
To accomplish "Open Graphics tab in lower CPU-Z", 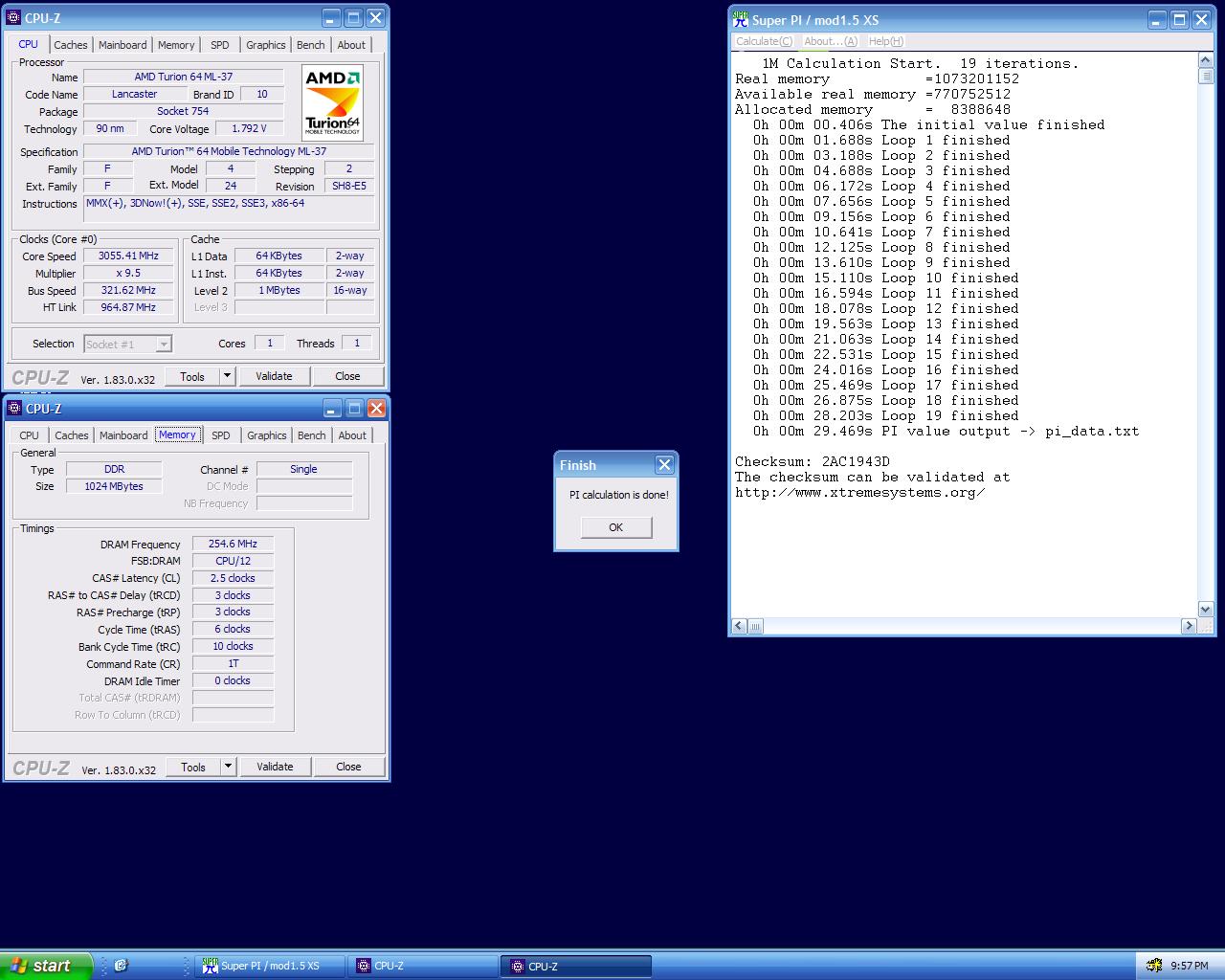I will tap(266, 435).
